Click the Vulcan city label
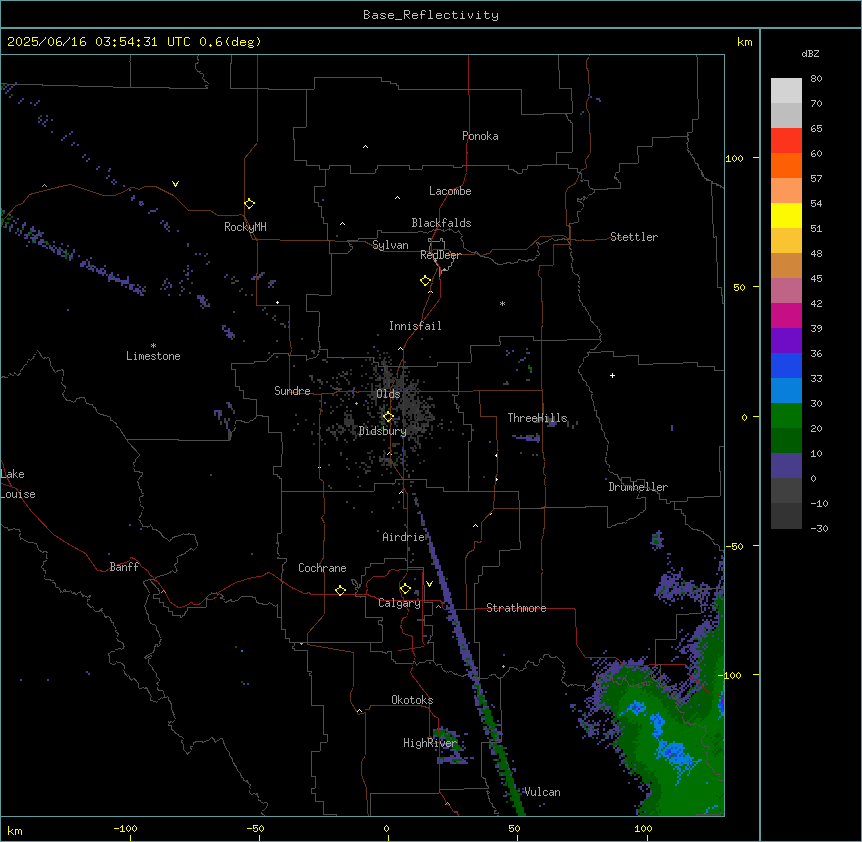 (542, 792)
